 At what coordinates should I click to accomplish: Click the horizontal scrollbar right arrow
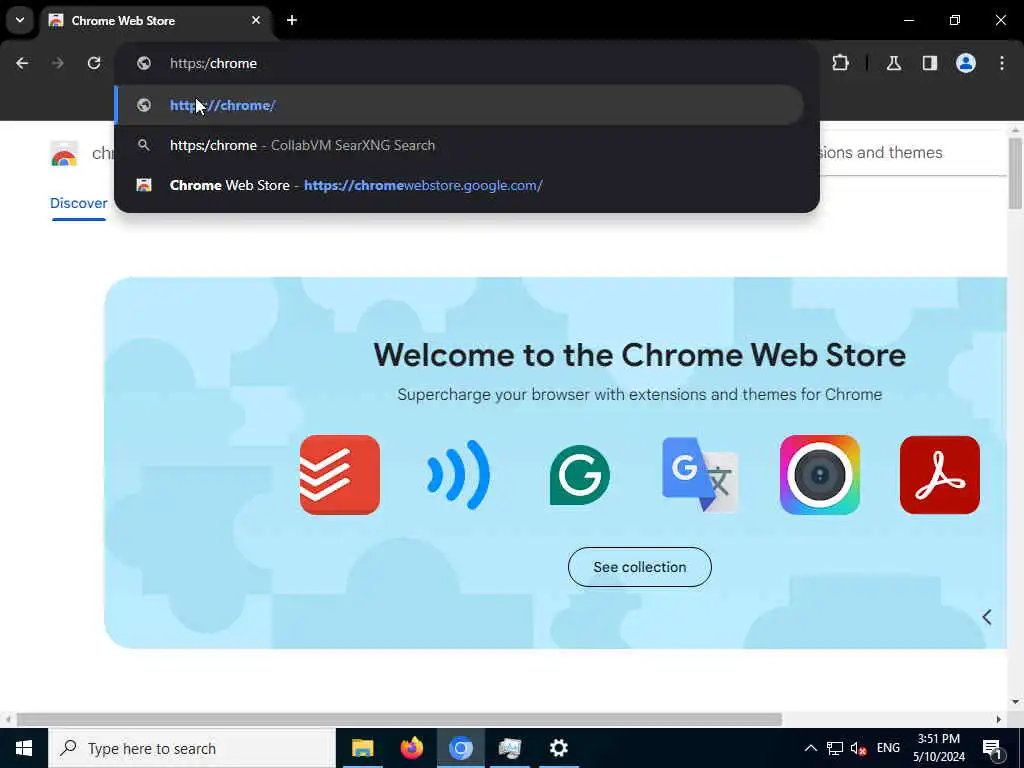(x=999, y=719)
